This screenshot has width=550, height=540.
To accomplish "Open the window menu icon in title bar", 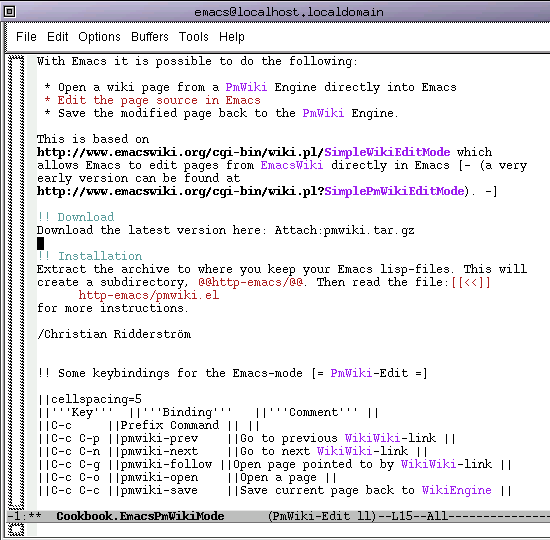I will click(9, 12).
